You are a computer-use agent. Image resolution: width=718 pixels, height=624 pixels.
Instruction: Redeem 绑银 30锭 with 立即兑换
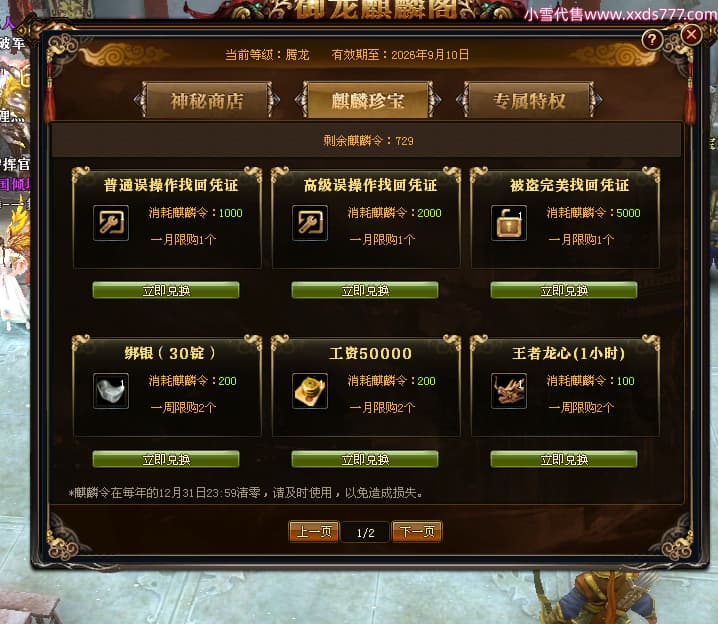point(166,459)
